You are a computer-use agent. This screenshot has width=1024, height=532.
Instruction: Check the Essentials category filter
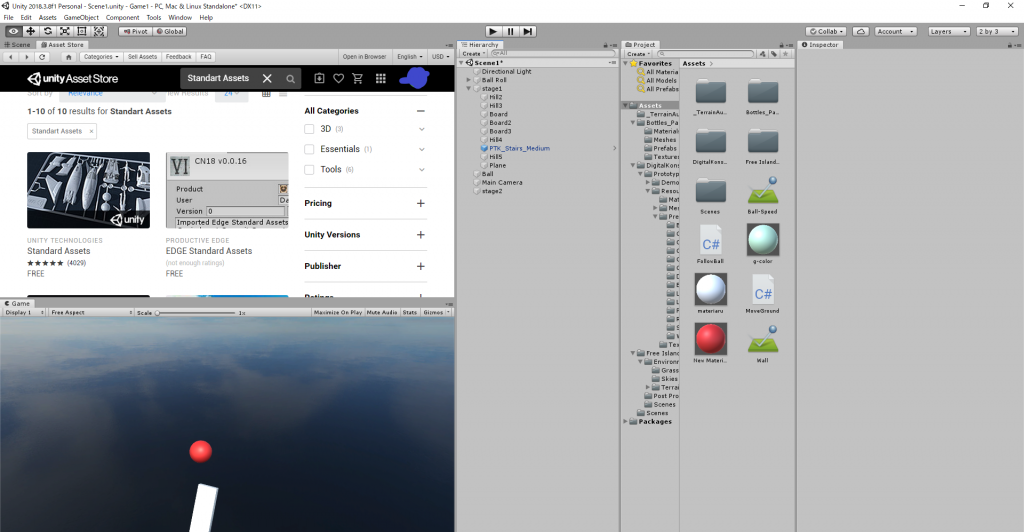[x=310, y=149]
